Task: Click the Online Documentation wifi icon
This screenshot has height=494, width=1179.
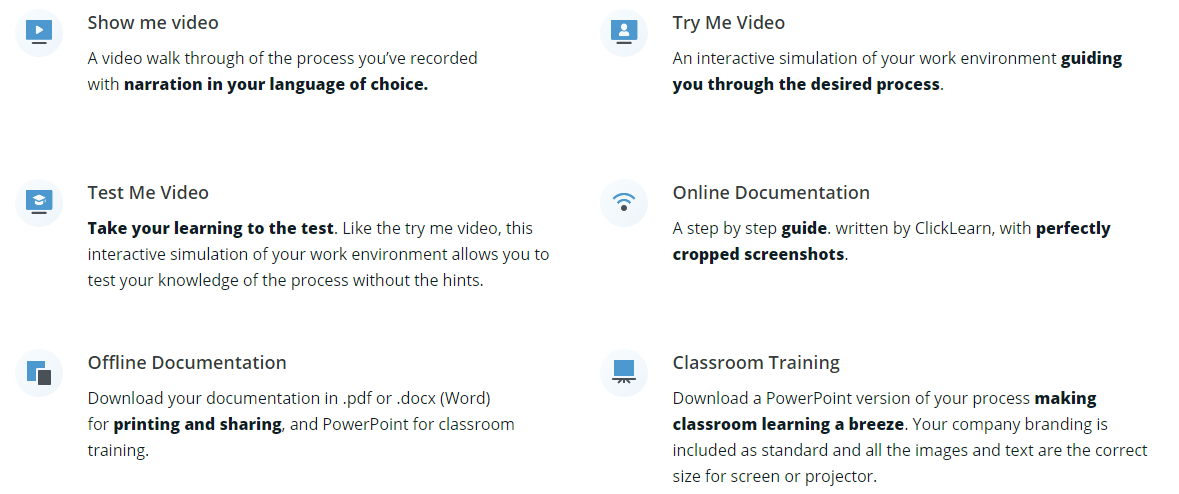Action: tap(624, 202)
